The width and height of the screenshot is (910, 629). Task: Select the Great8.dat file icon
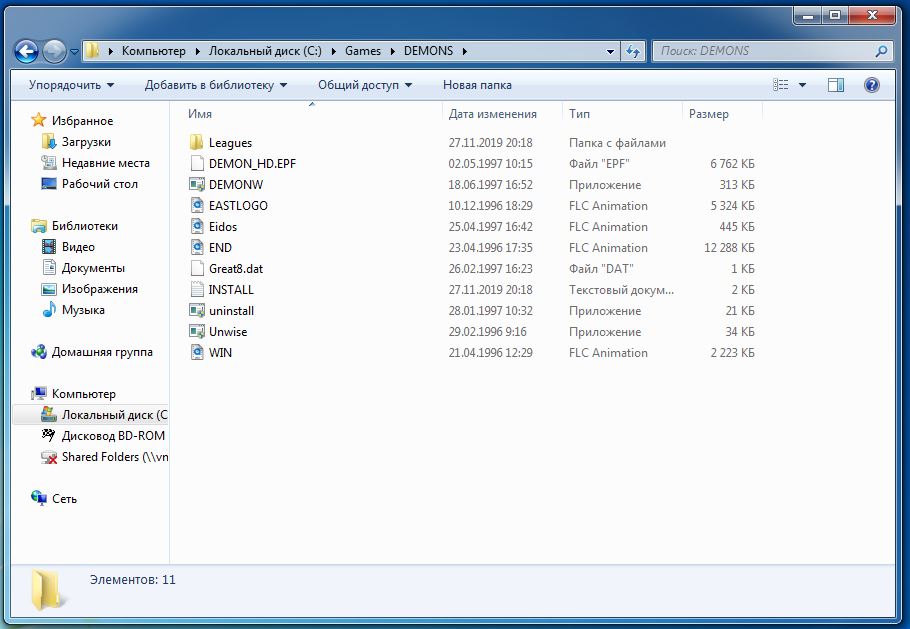pos(197,268)
